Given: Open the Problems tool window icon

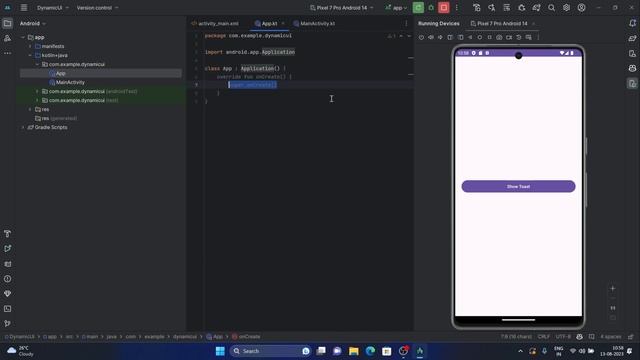Looking at the screenshot, I should (7, 279).
